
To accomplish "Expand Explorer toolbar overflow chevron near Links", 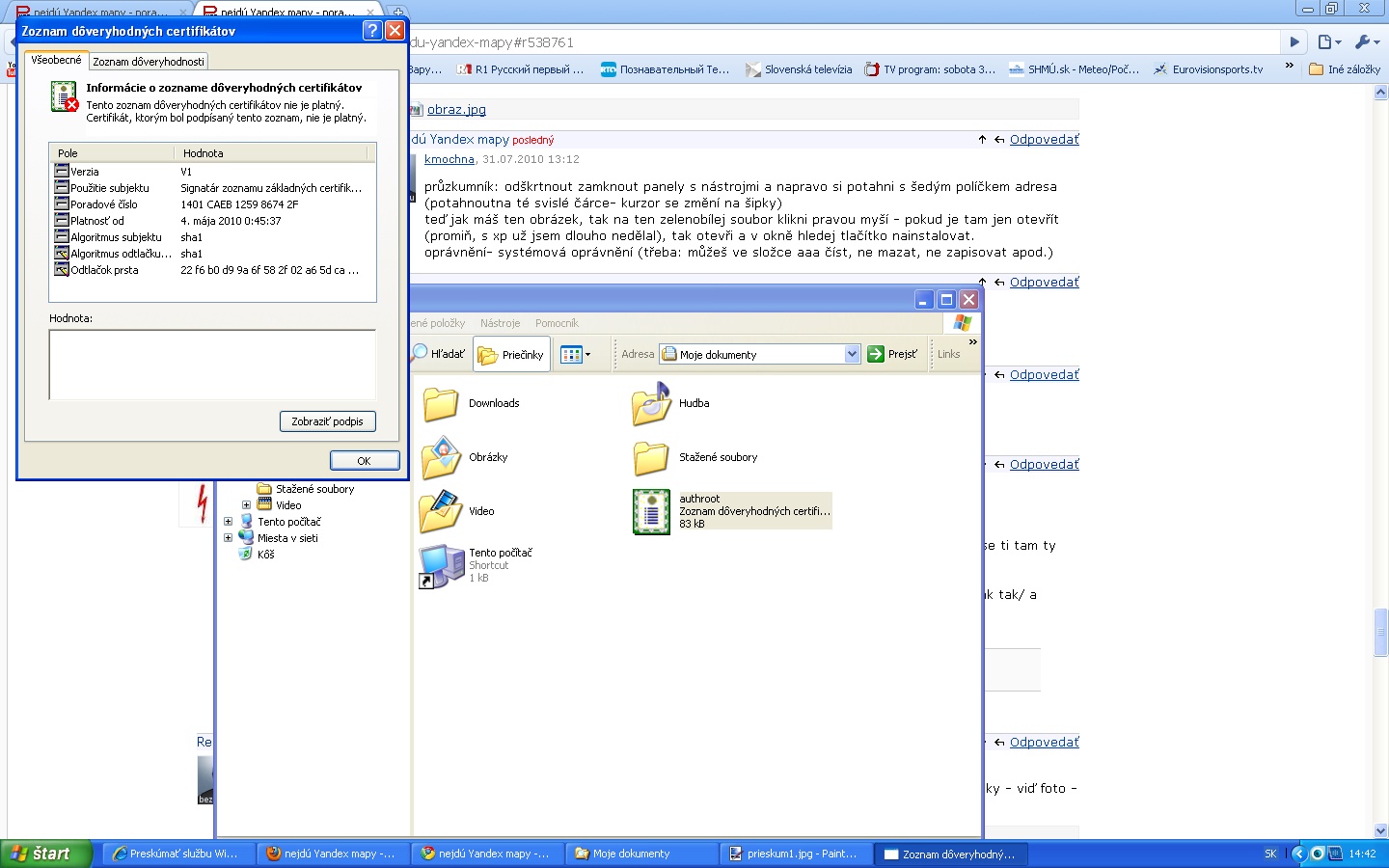I will point(973,341).
